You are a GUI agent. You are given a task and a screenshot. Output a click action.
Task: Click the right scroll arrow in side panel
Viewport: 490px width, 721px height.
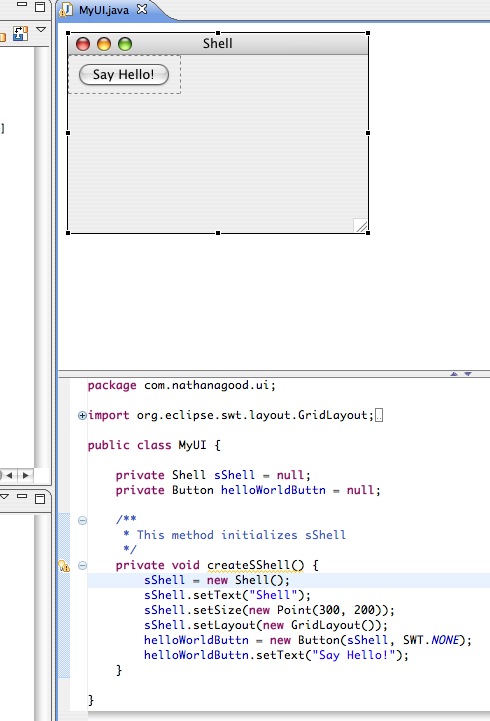click(x=25, y=475)
